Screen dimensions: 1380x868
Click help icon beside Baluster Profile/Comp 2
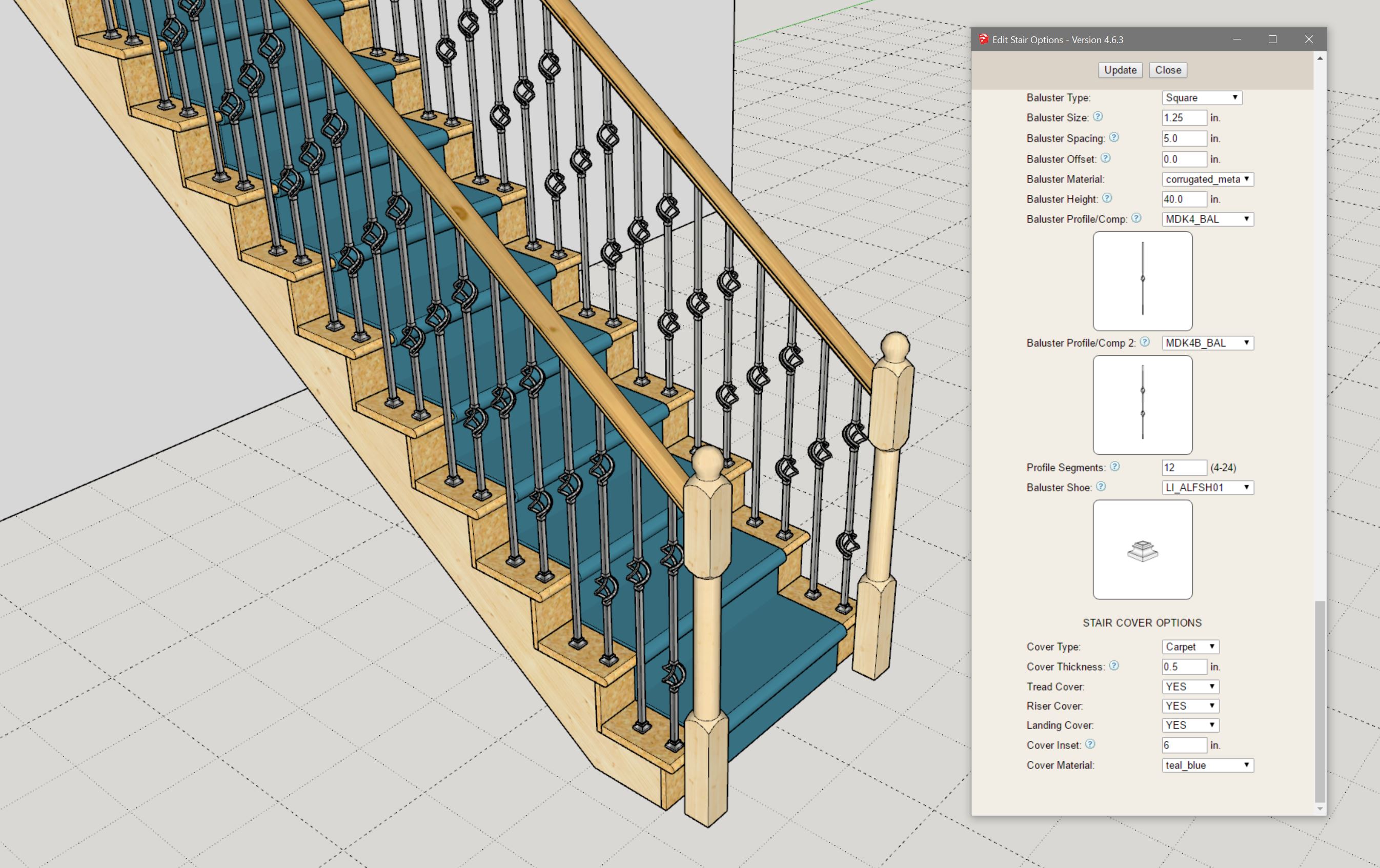[x=1145, y=341]
